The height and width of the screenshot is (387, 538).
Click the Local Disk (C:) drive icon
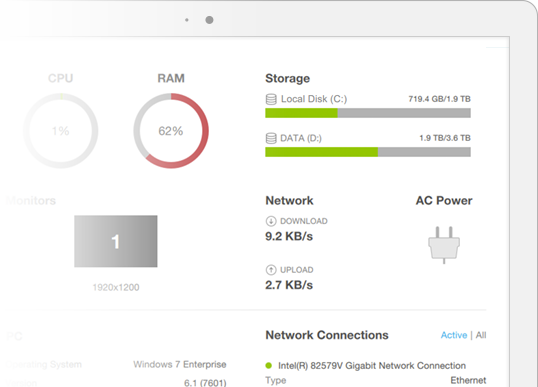pos(271,99)
